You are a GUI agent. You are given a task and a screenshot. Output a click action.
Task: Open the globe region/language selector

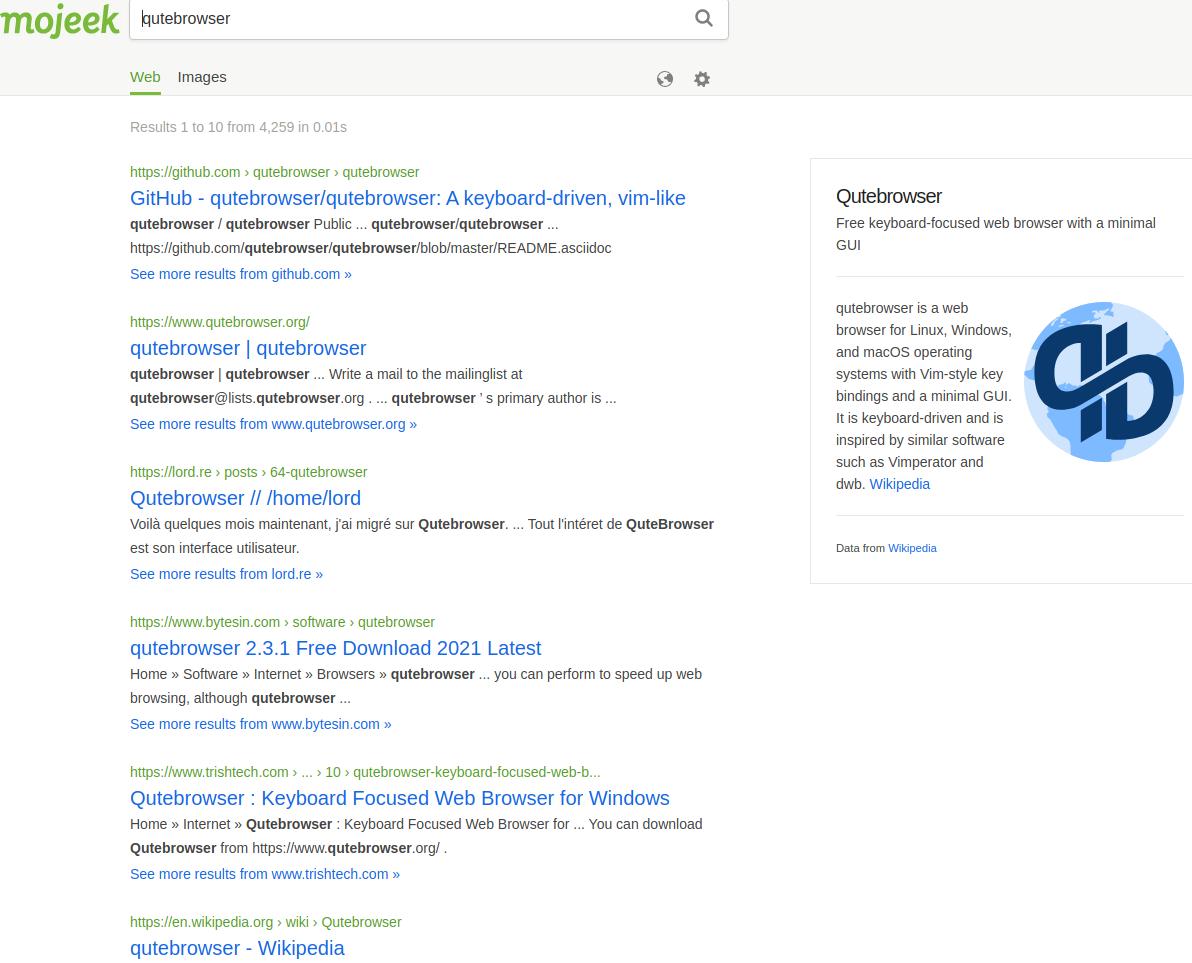665,79
